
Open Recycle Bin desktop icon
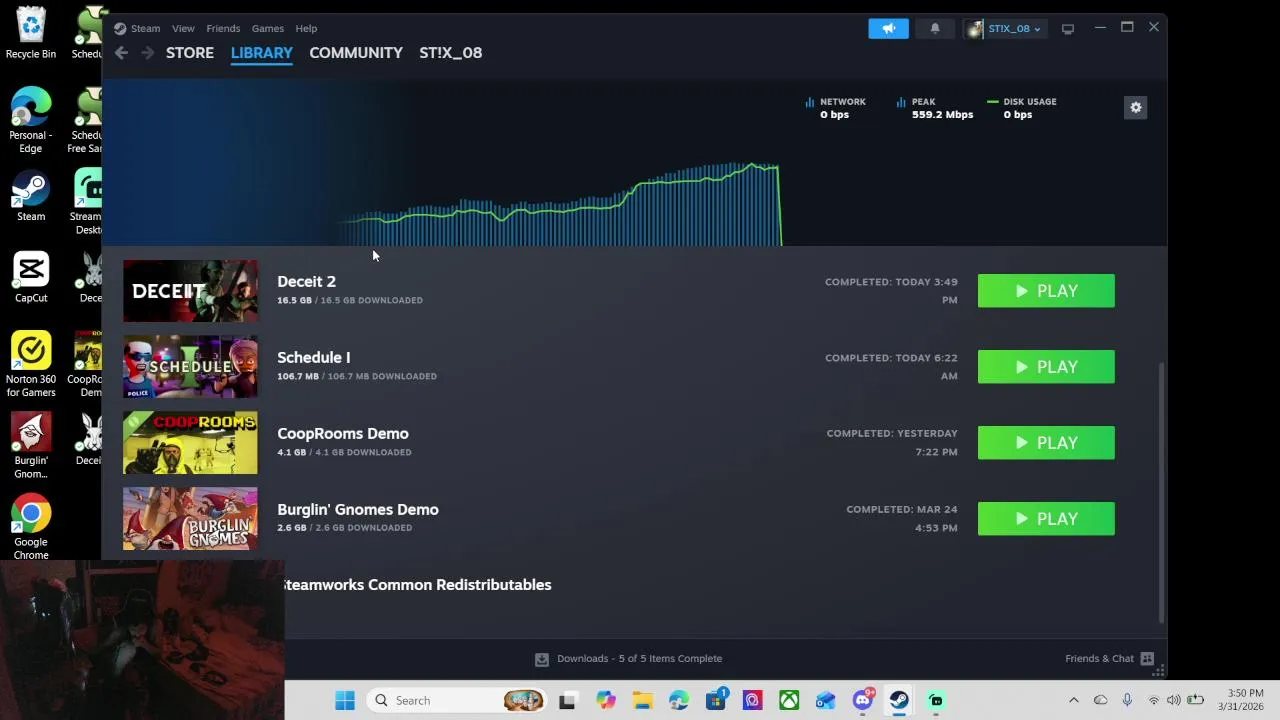coord(31,34)
